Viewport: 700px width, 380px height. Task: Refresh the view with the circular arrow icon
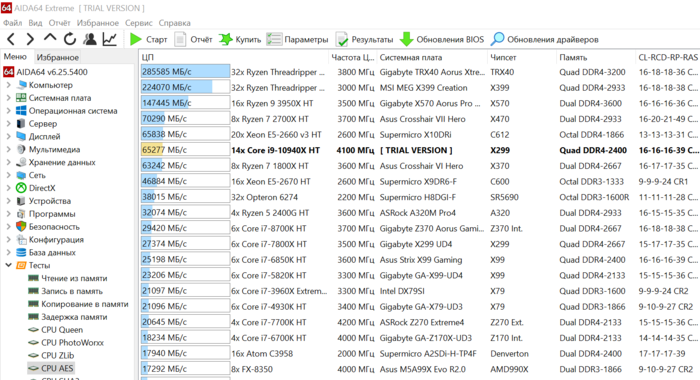point(70,39)
